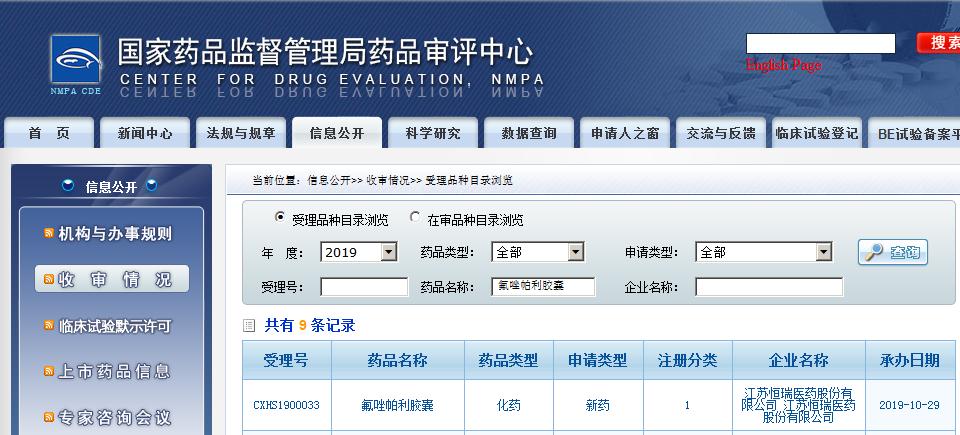This screenshot has height=435, width=960.
Task: Open the 法规与规章 tab
Action: pos(241,133)
